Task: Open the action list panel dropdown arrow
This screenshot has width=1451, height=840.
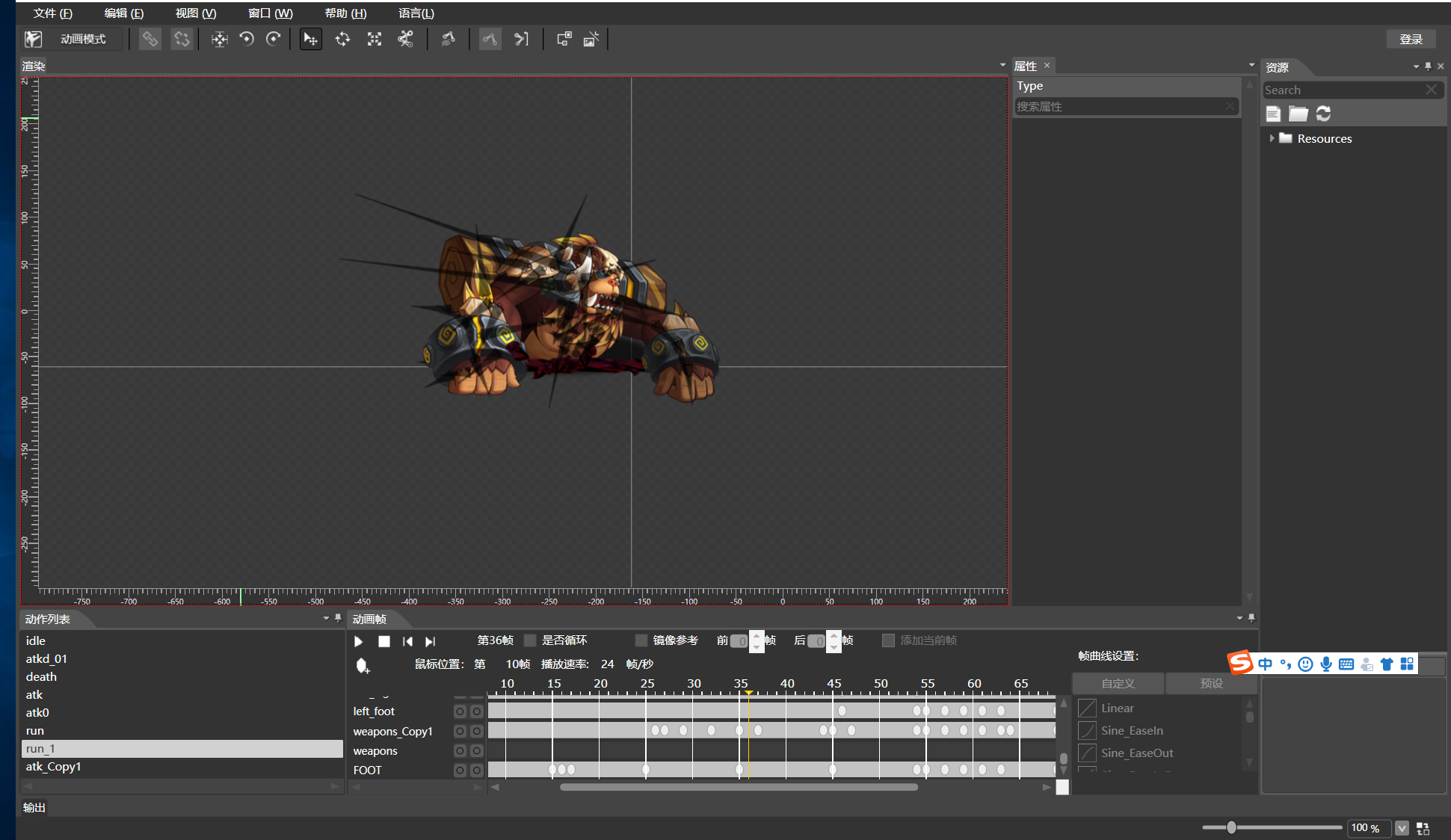Action: 326,618
